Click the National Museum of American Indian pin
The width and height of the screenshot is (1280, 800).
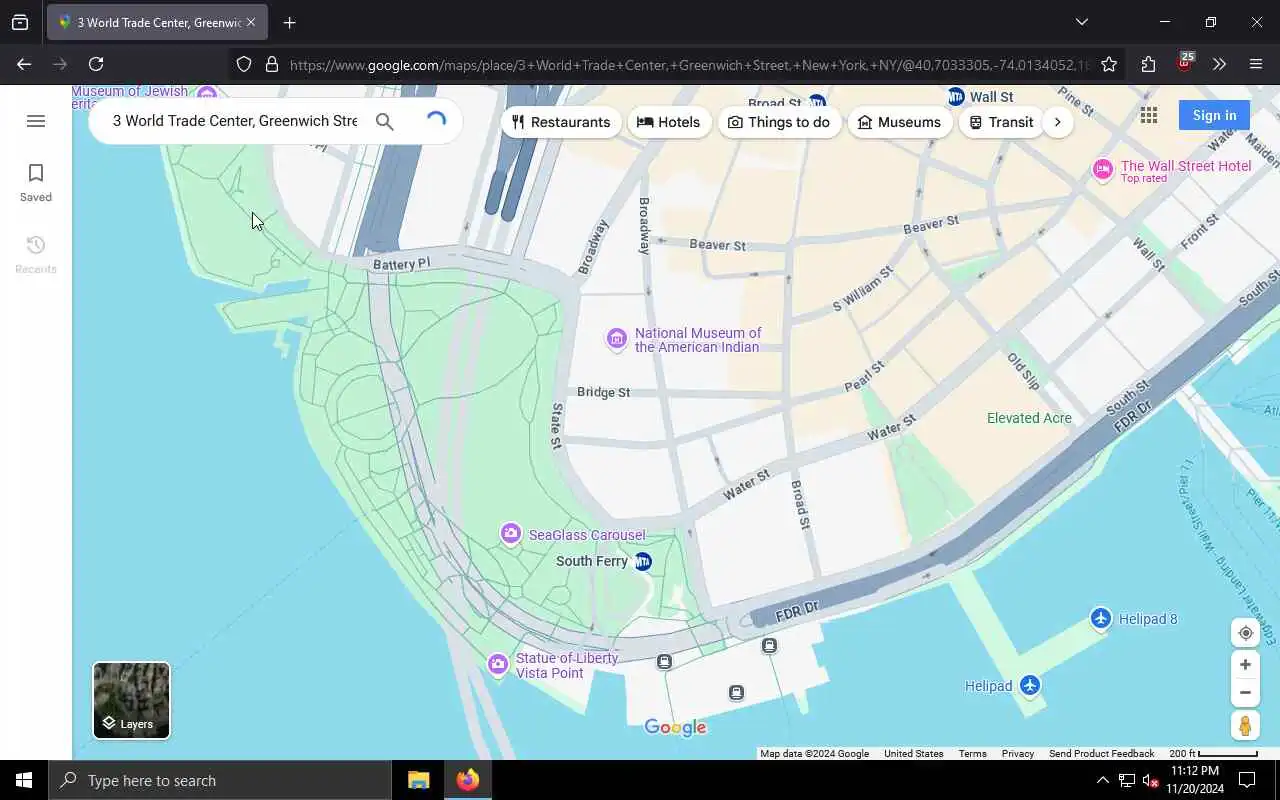pos(617,339)
